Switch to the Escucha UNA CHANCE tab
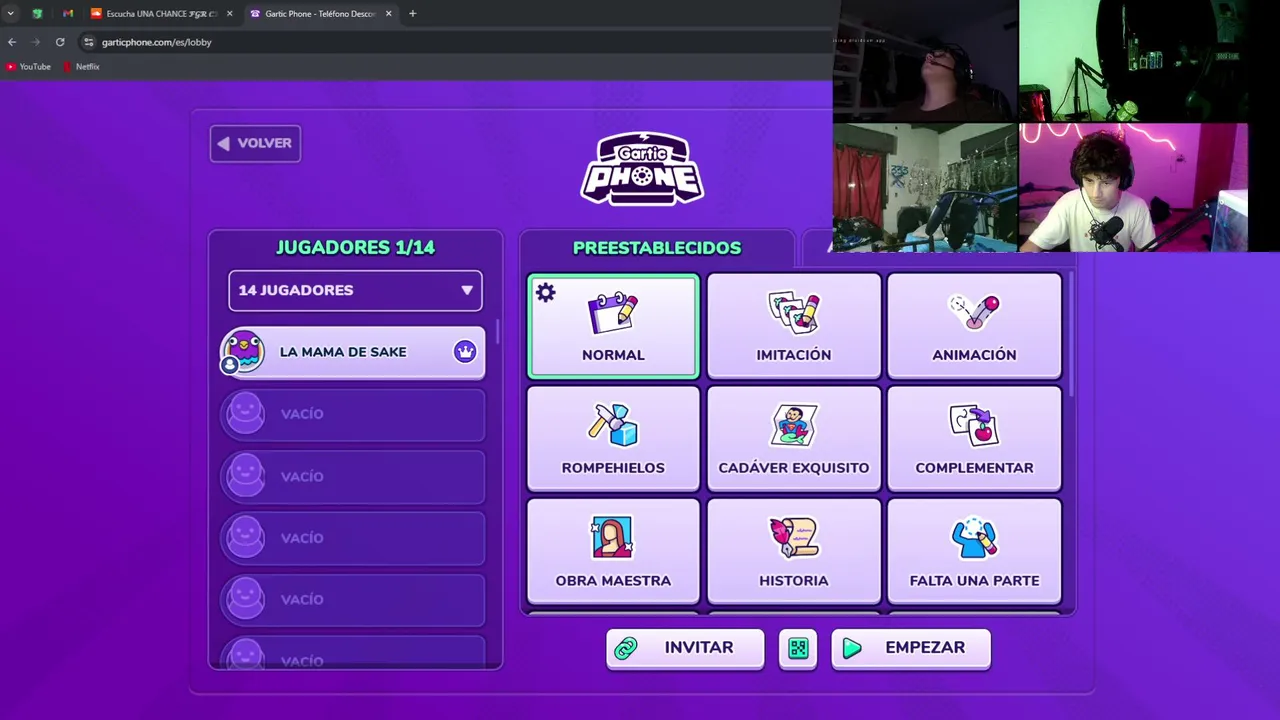The height and width of the screenshot is (720, 1280). click(x=160, y=13)
